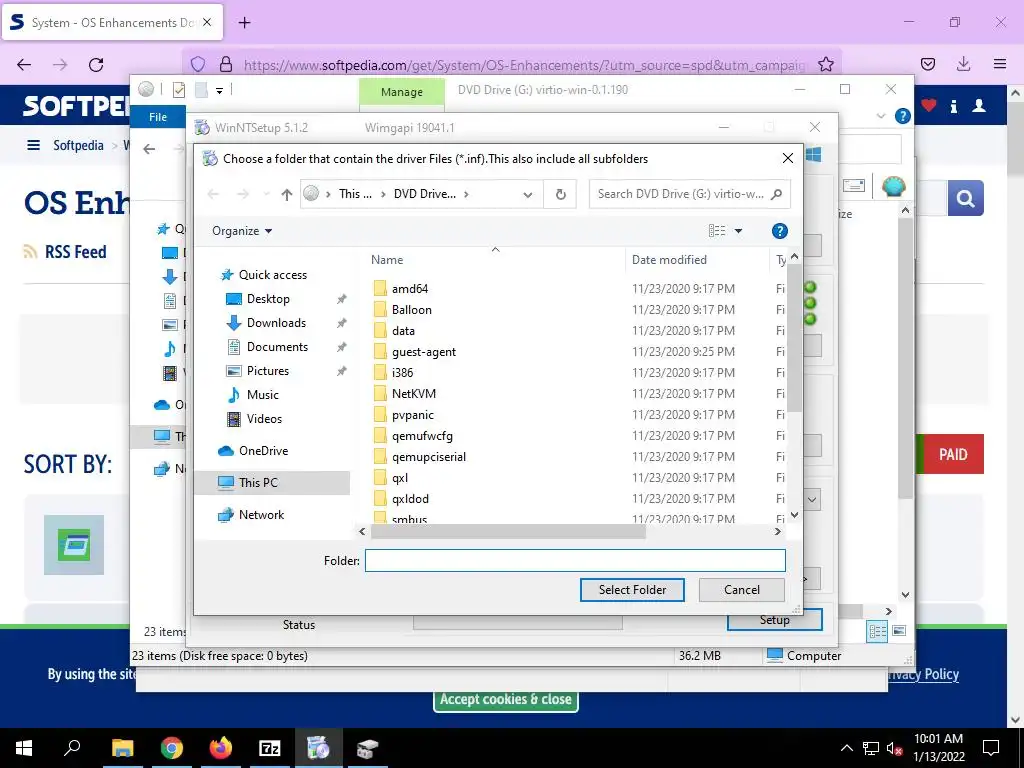Viewport: 1024px width, 768px height.
Task: Reload the Firefox page
Action: tap(96, 65)
